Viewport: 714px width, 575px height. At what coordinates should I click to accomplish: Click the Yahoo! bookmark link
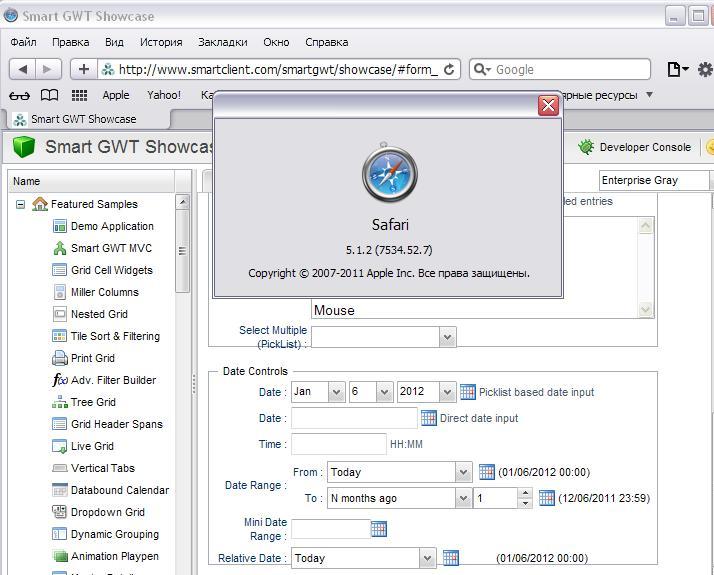click(x=164, y=95)
